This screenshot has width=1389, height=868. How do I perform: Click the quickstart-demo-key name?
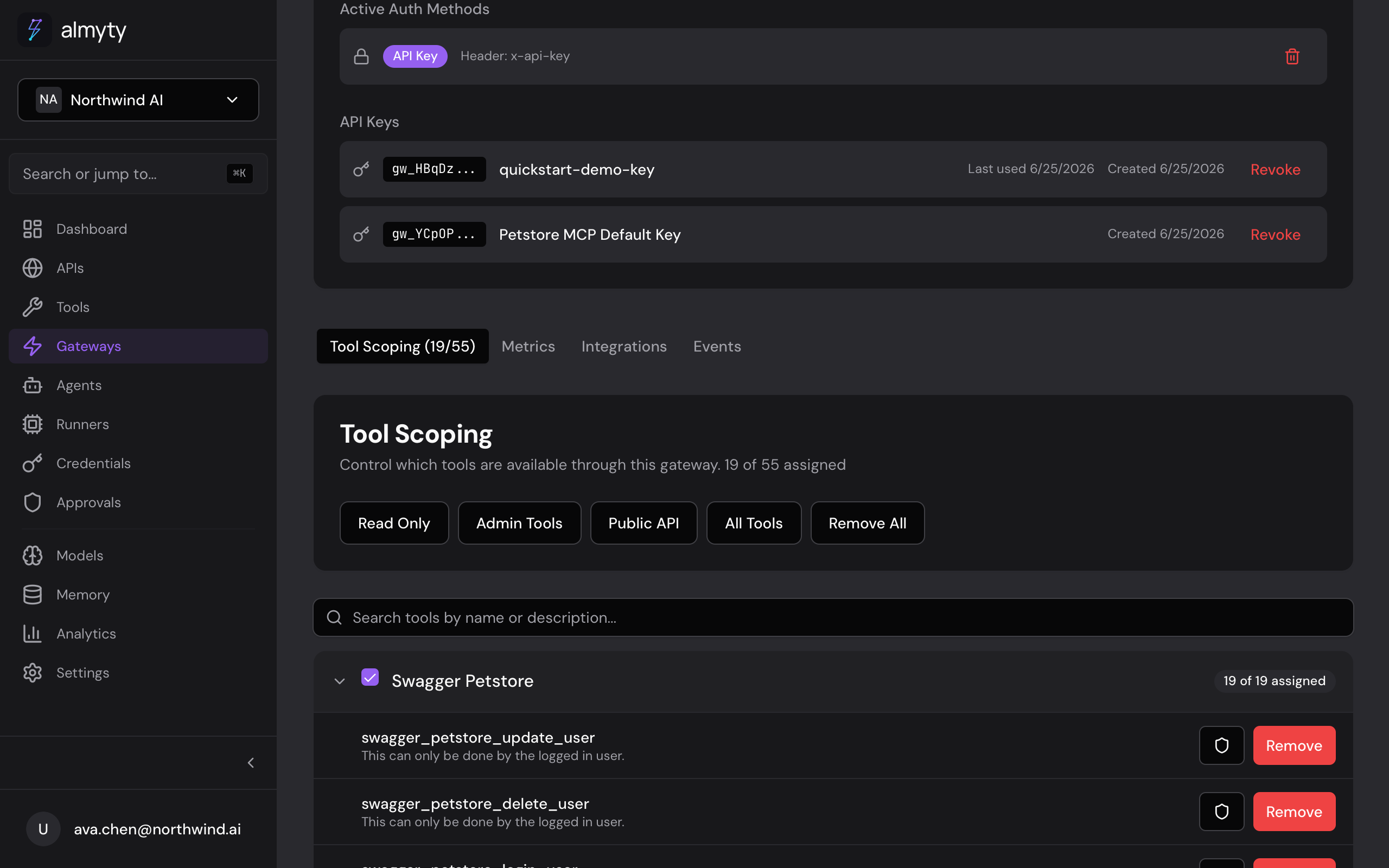[576, 170]
